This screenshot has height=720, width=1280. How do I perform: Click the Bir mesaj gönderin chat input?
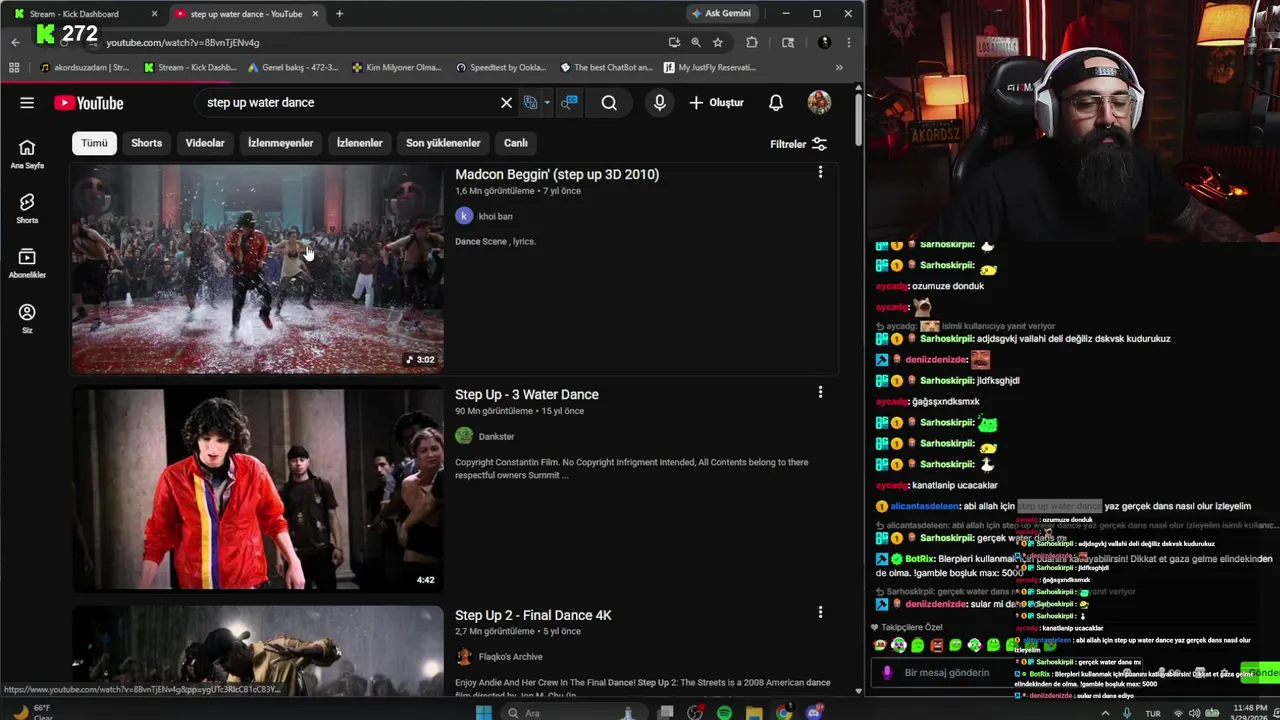pyautogui.click(x=946, y=673)
